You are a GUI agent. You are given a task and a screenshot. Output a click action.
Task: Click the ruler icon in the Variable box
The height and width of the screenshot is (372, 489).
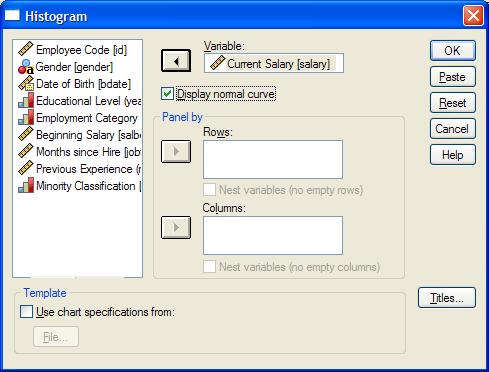pyautogui.click(x=217, y=63)
